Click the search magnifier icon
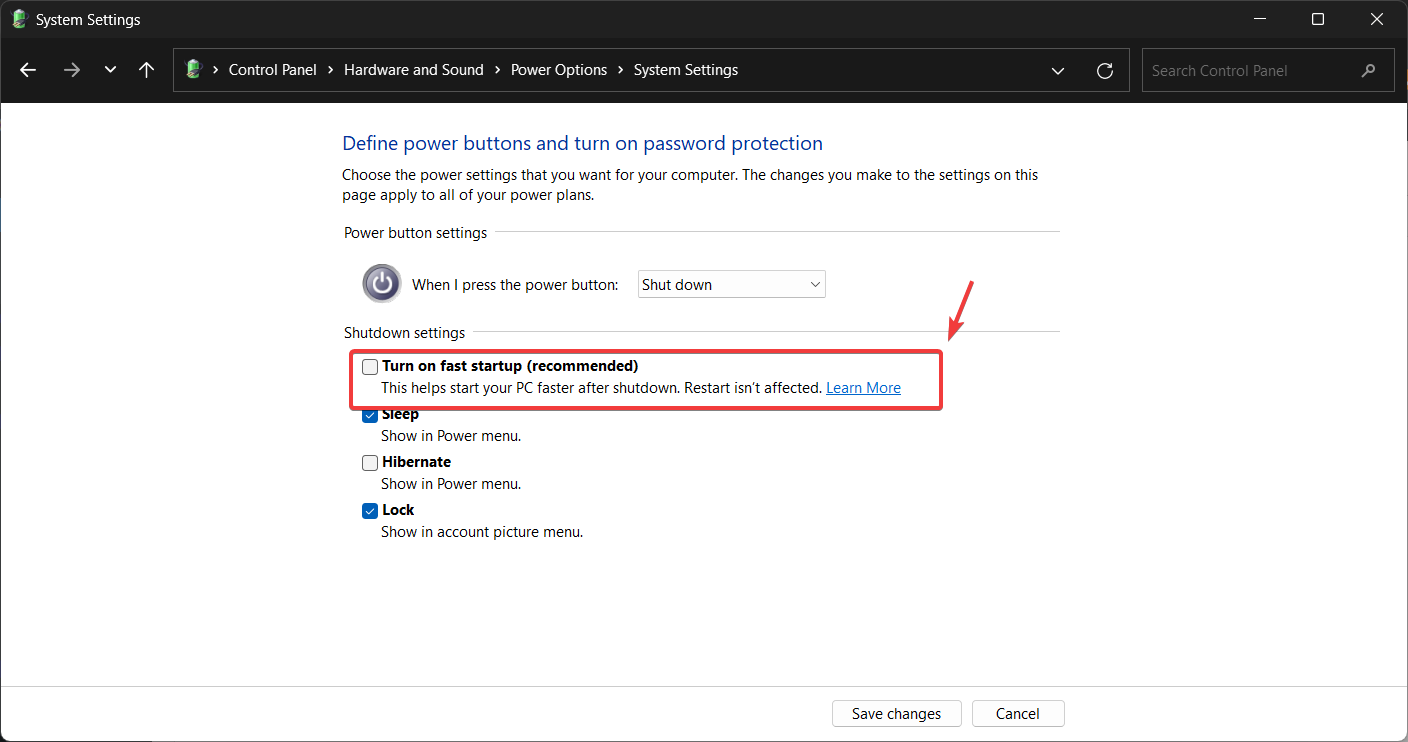The image size is (1408, 742). point(1368,71)
